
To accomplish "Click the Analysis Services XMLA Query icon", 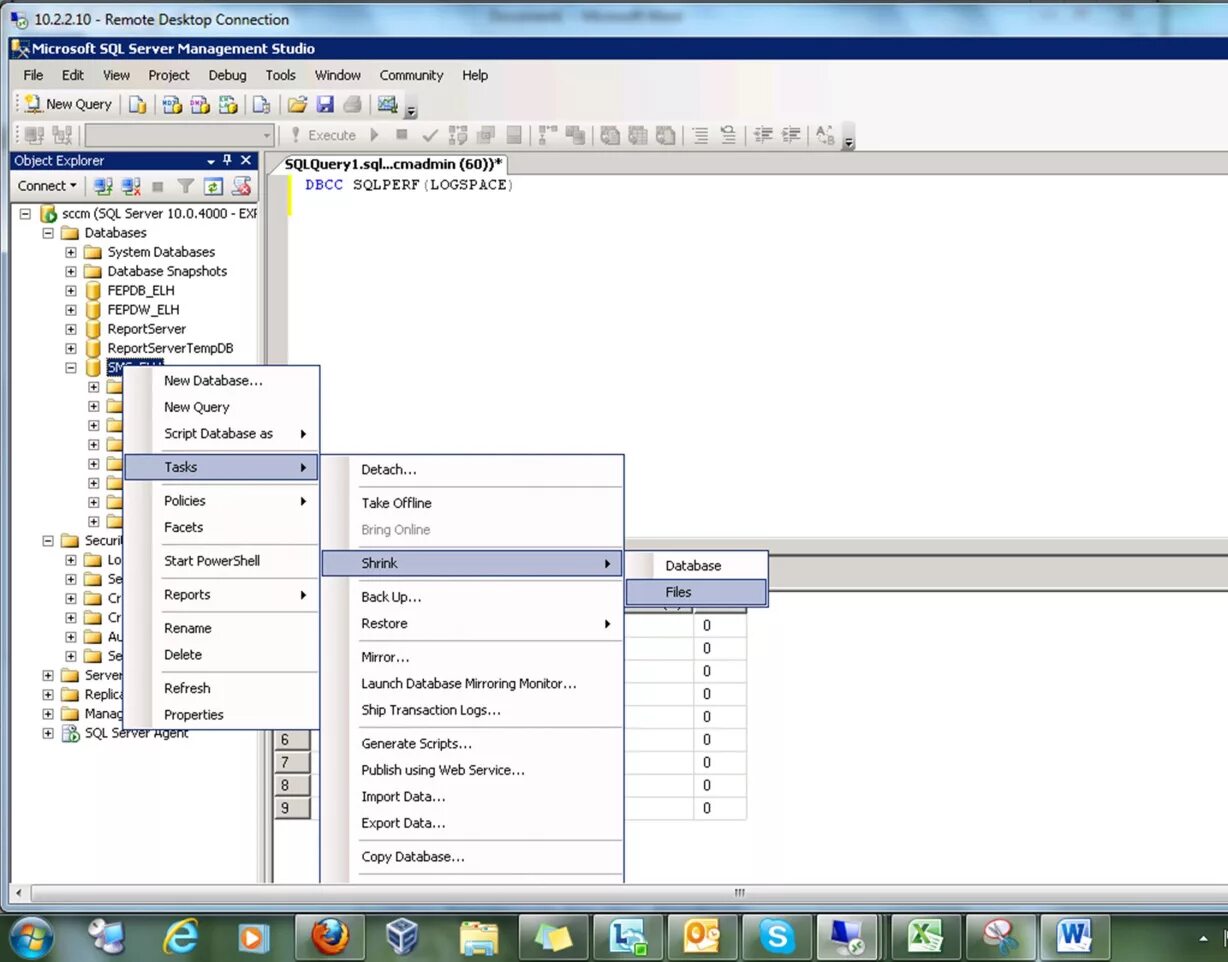I will pyautogui.click(x=228, y=104).
